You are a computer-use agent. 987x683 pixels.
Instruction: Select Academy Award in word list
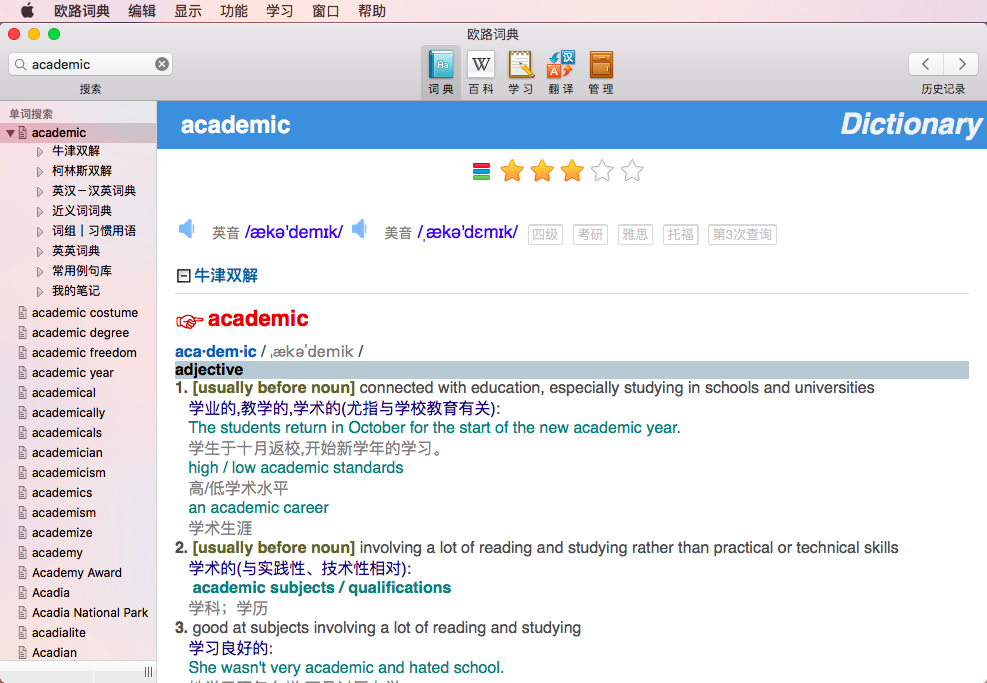(77, 573)
